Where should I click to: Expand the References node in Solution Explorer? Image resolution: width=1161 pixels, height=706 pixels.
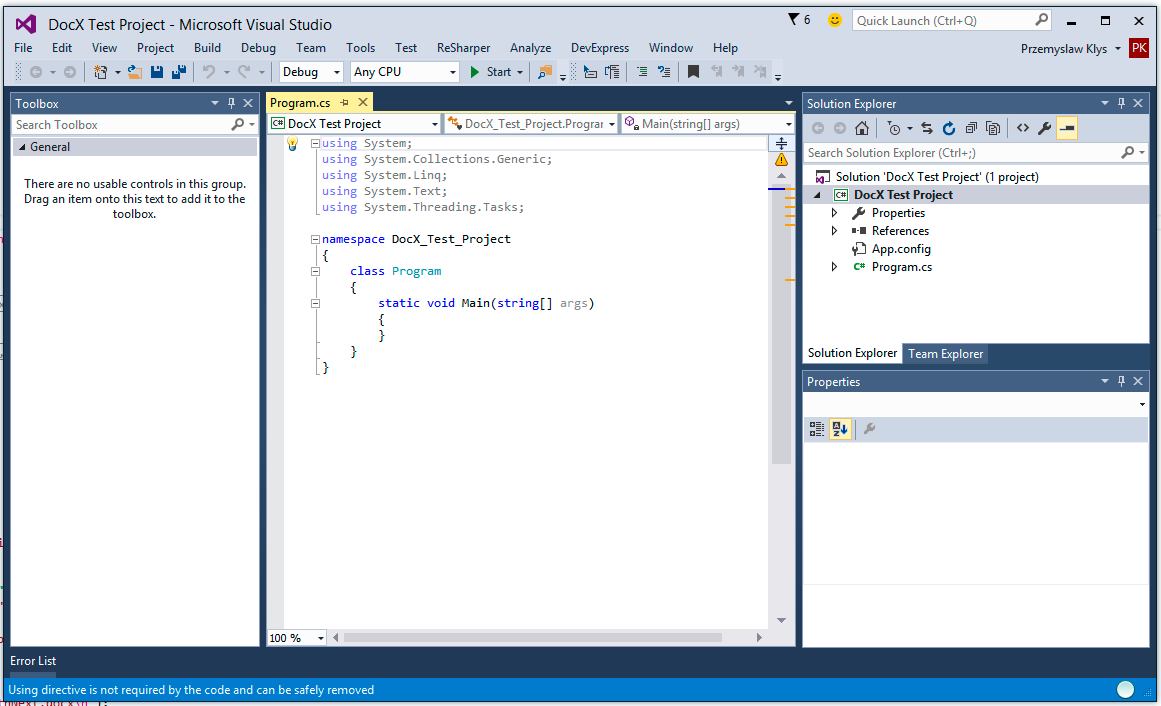click(x=834, y=230)
